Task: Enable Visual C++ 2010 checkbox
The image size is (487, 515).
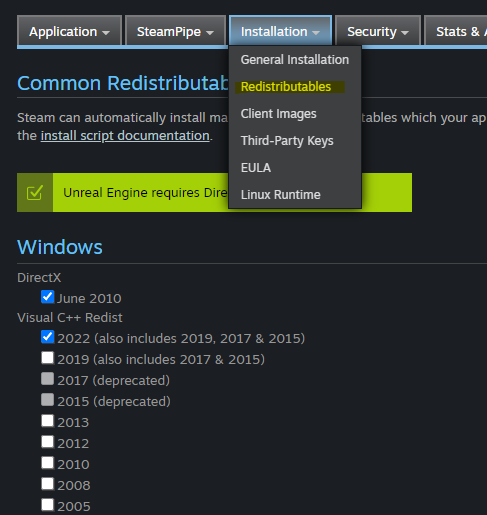Action: tap(47, 463)
